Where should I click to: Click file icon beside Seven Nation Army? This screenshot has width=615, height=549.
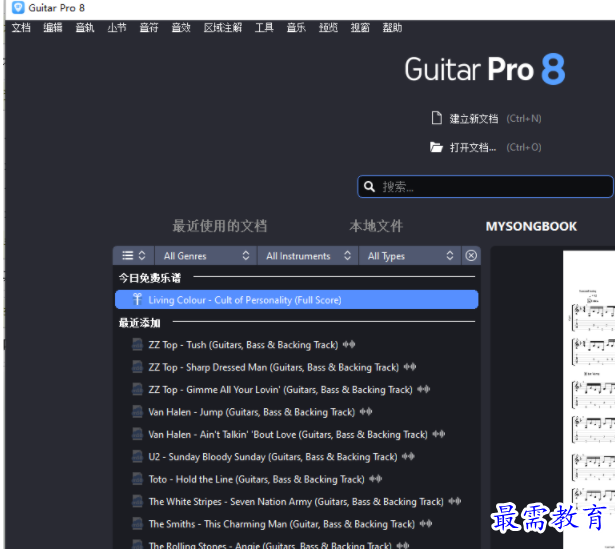click(137, 501)
